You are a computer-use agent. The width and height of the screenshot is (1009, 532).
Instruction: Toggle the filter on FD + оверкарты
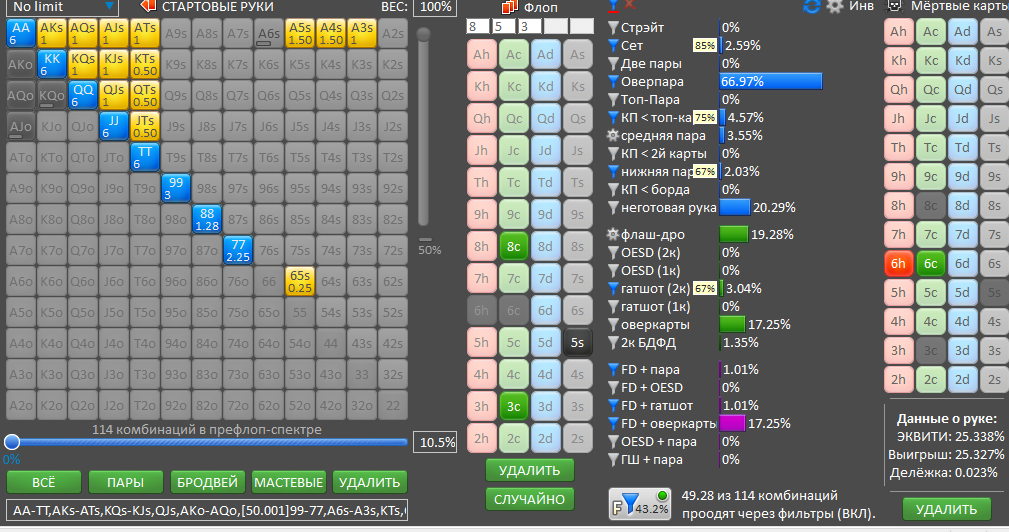[x=613, y=424]
